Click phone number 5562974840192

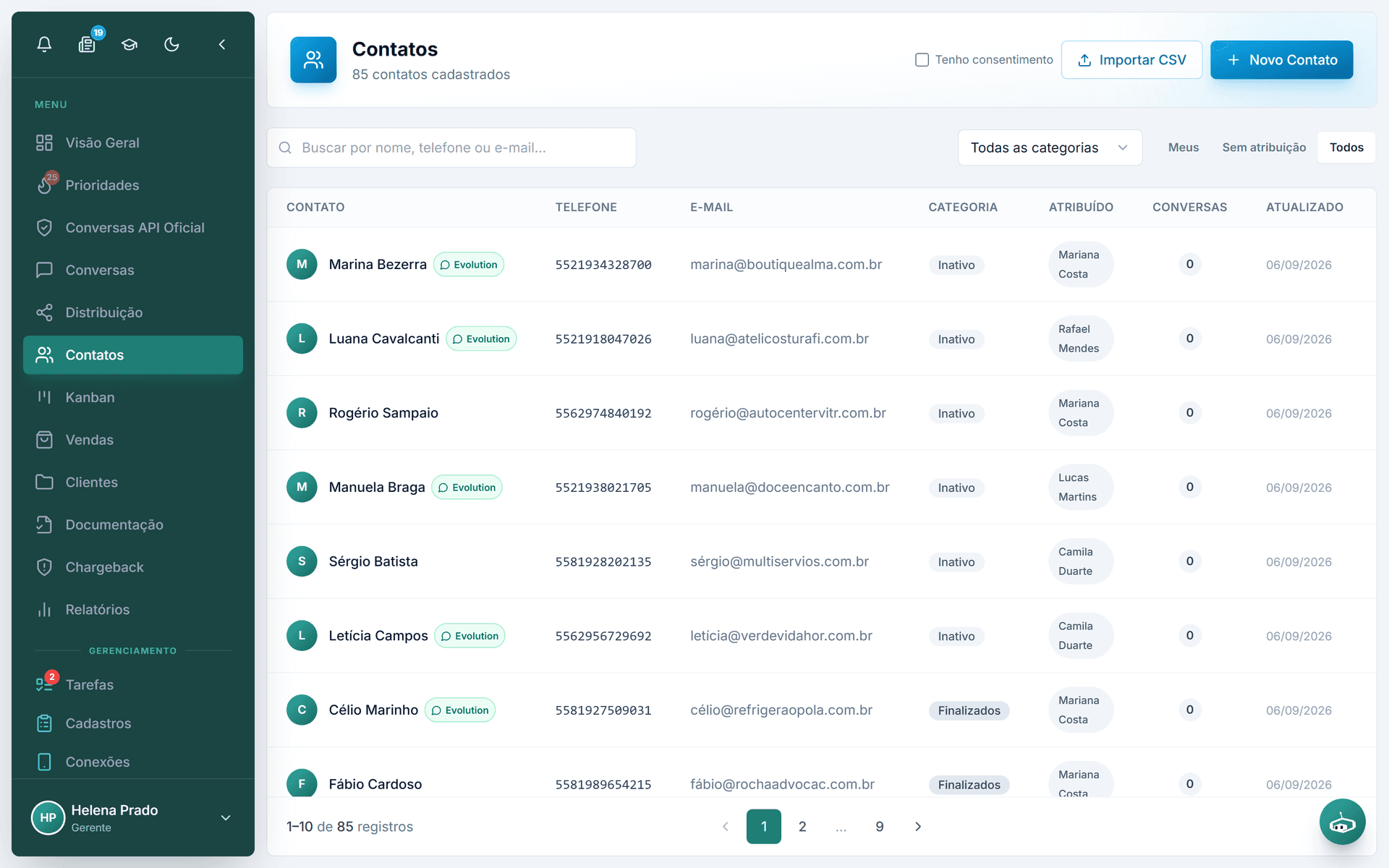[x=603, y=414]
